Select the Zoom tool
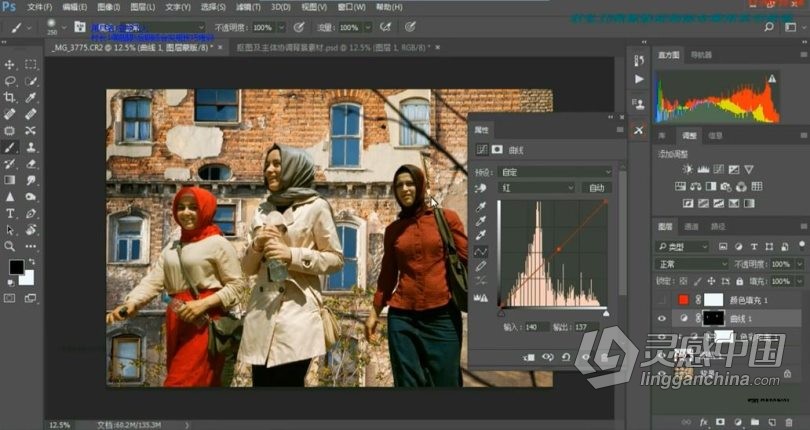 (x=9, y=246)
